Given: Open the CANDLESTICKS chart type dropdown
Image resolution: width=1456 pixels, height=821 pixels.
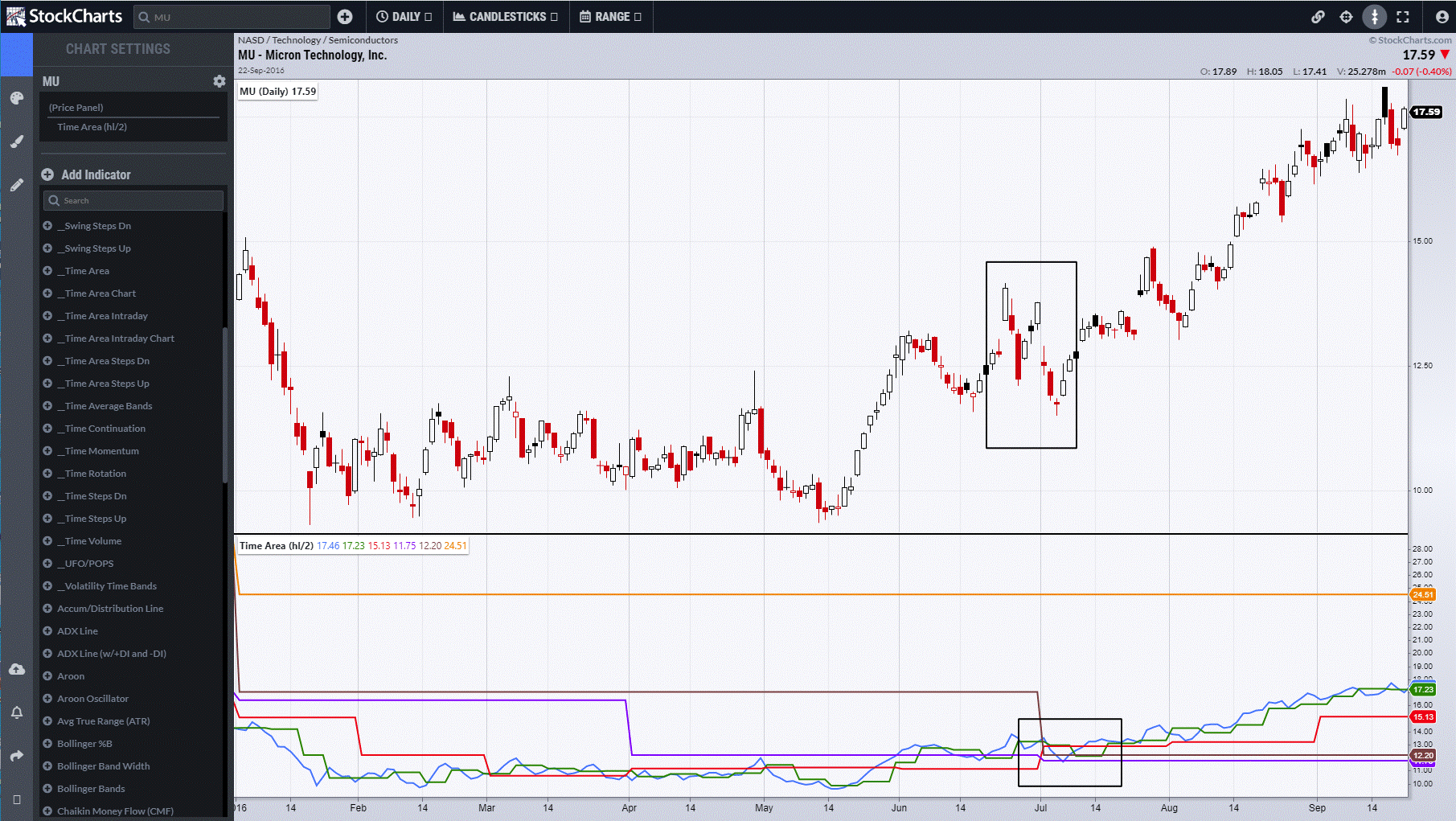Looking at the screenshot, I should (x=505, y=17).
